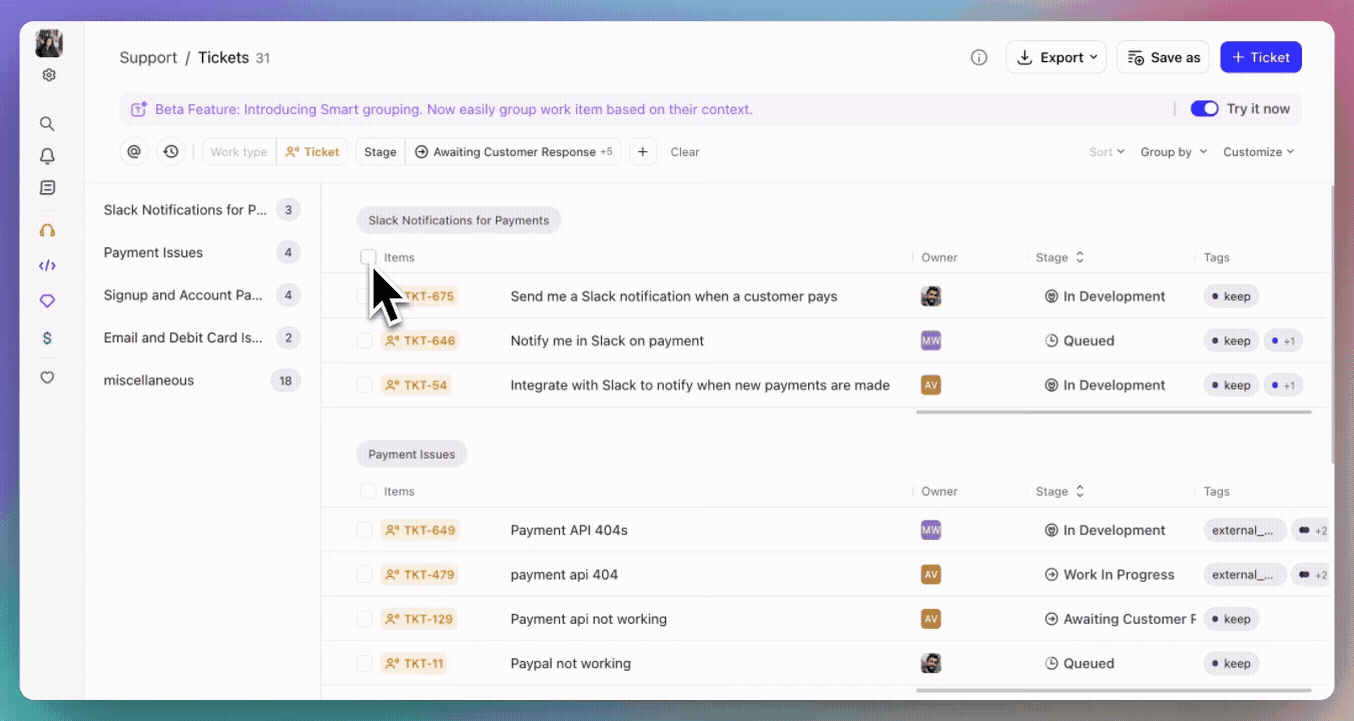Click the user avatar at top left
1354x721 pixels.
point(49,43)
